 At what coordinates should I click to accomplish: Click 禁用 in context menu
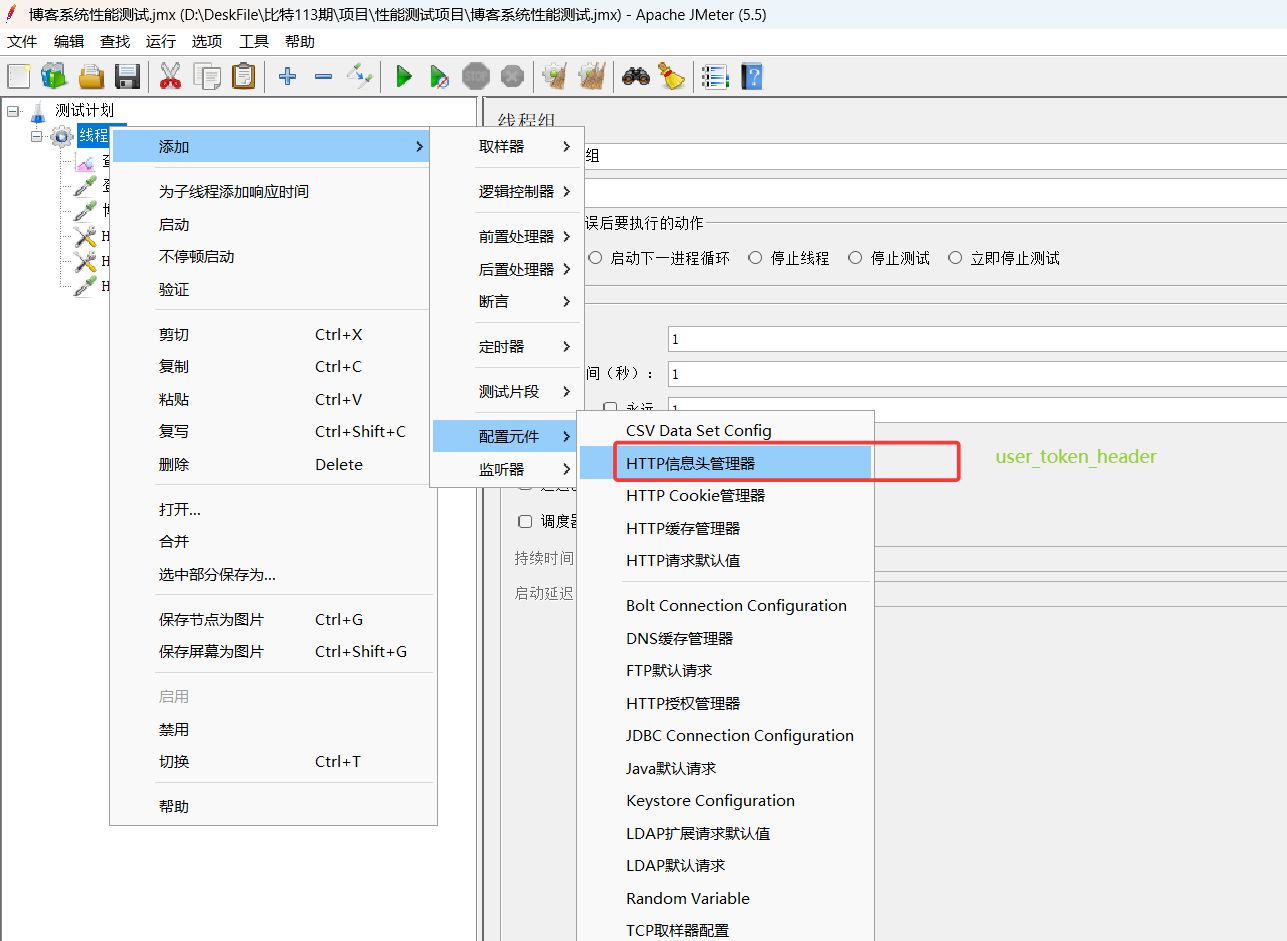pyautogui.click(x=273, y=729)
